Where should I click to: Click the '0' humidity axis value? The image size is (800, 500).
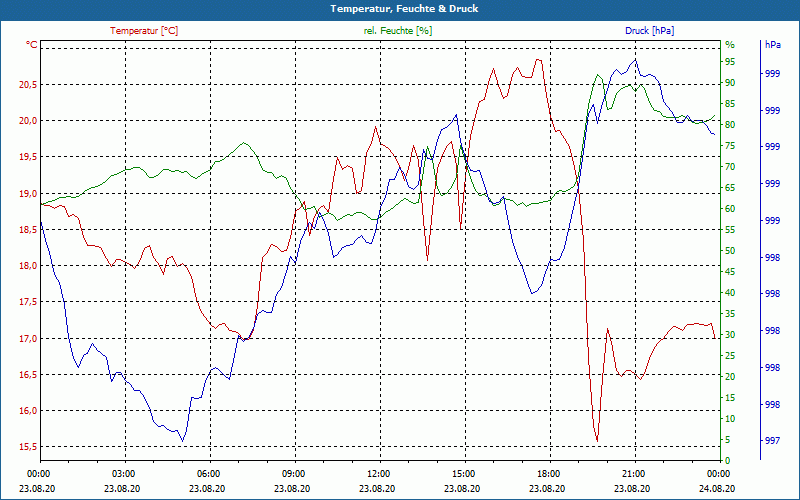pyautogui.click(x=728, y=461)
